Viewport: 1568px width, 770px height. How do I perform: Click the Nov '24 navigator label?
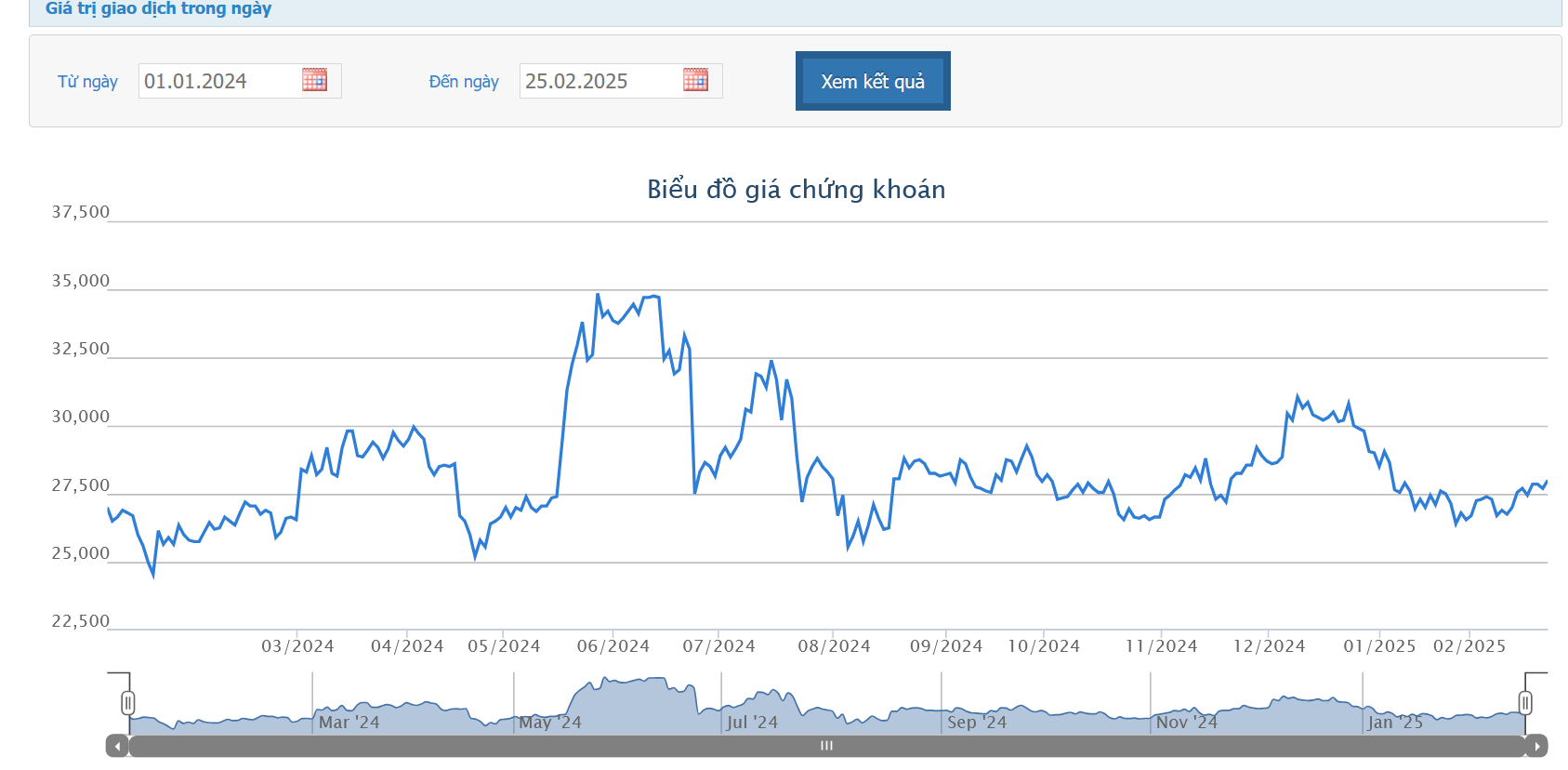click(x=1187, y=723)
